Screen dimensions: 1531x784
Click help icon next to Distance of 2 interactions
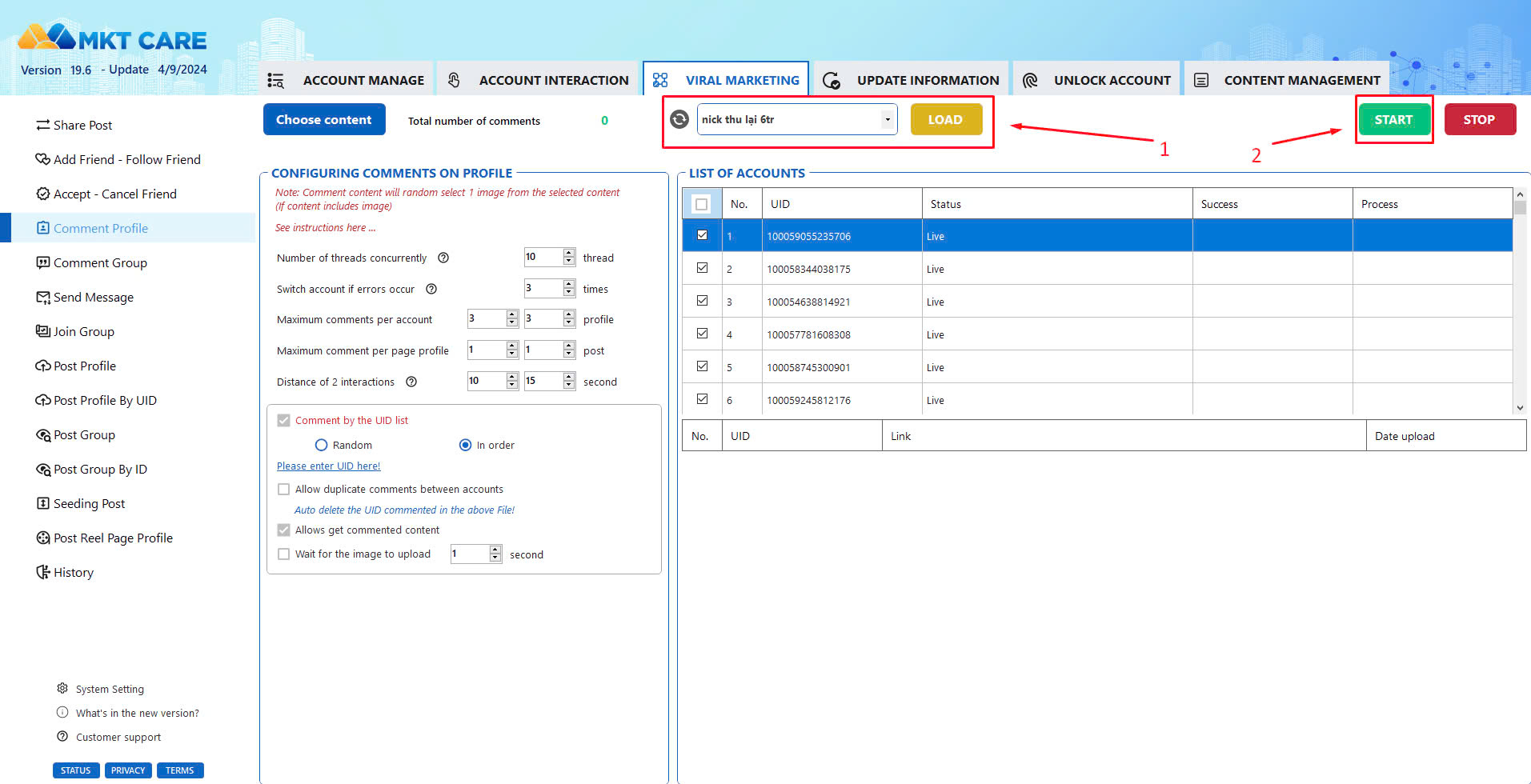click(411, 382)
